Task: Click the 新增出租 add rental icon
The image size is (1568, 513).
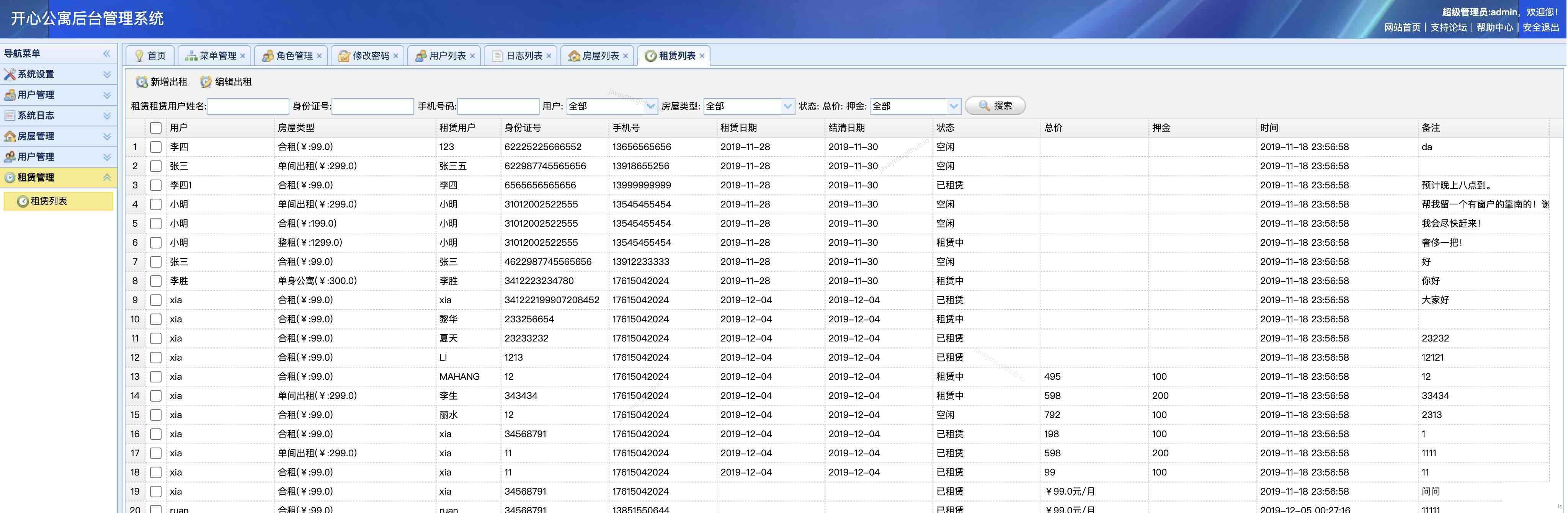Action: click(141, 82)
